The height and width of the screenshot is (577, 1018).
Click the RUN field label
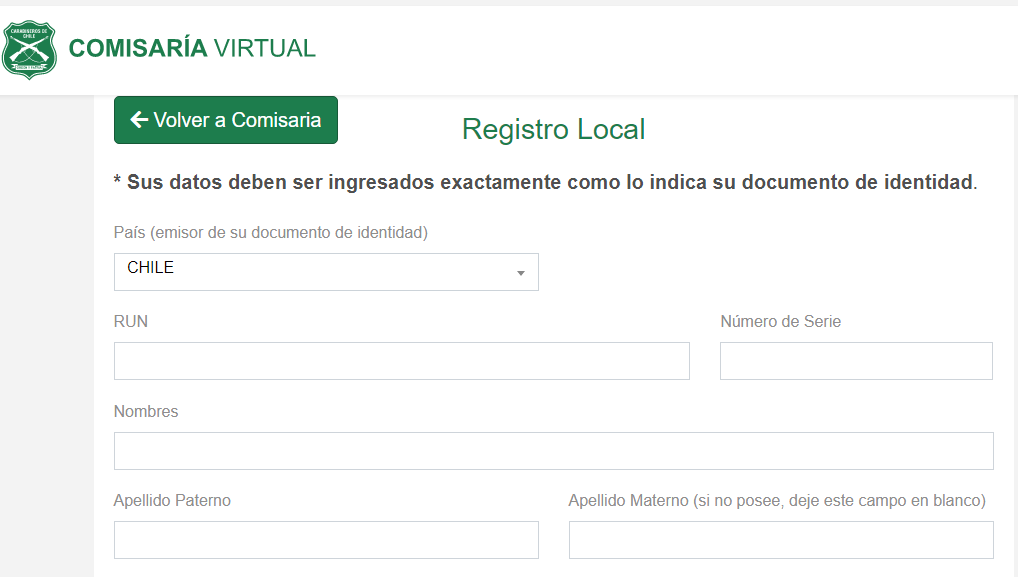(x=131, y=321)
